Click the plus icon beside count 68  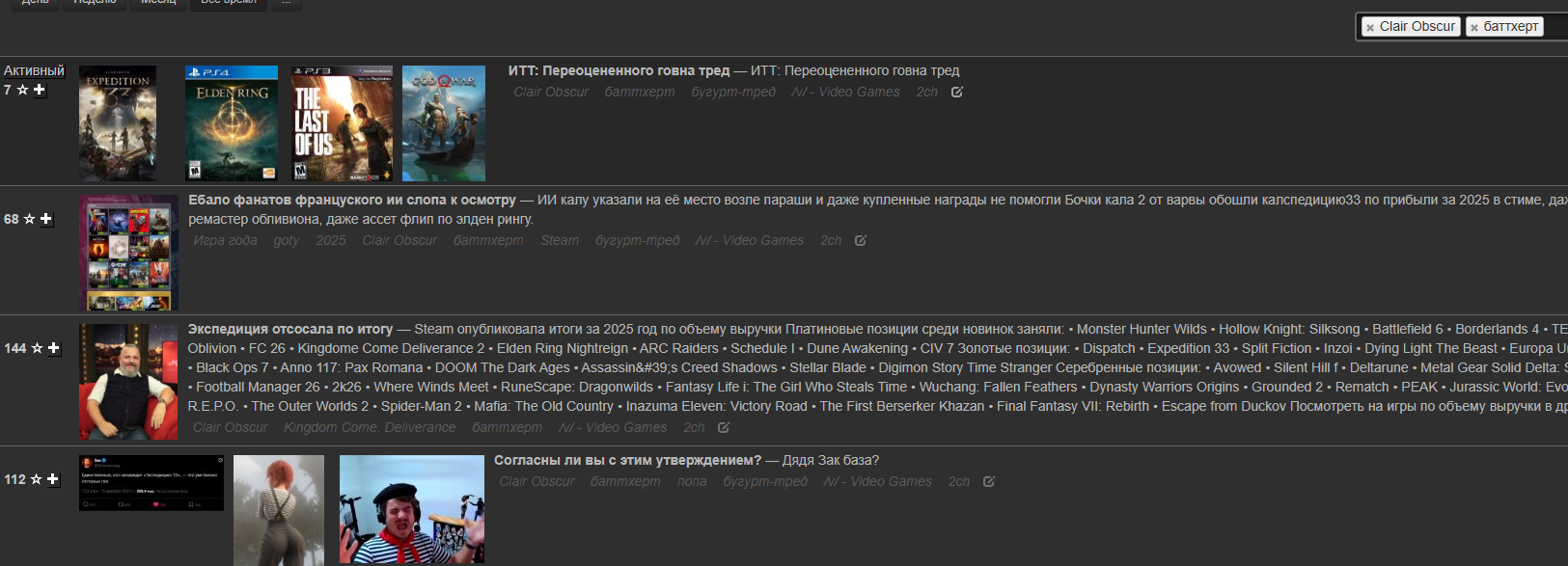[46, 219]
